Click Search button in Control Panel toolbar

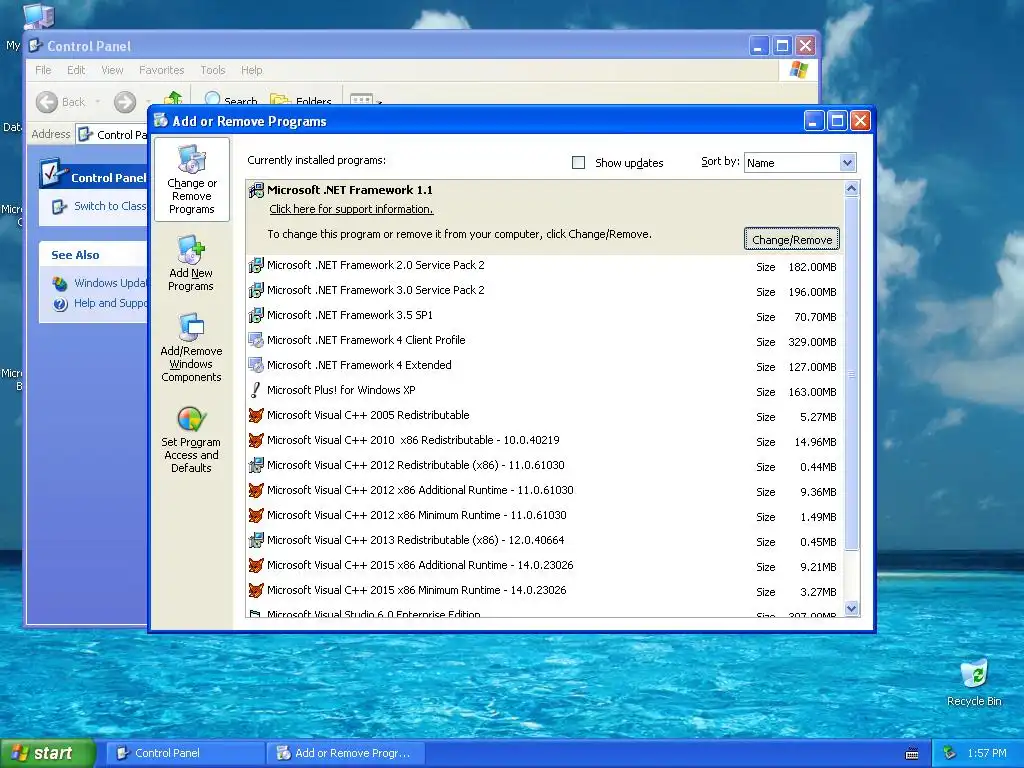[231, 99]
